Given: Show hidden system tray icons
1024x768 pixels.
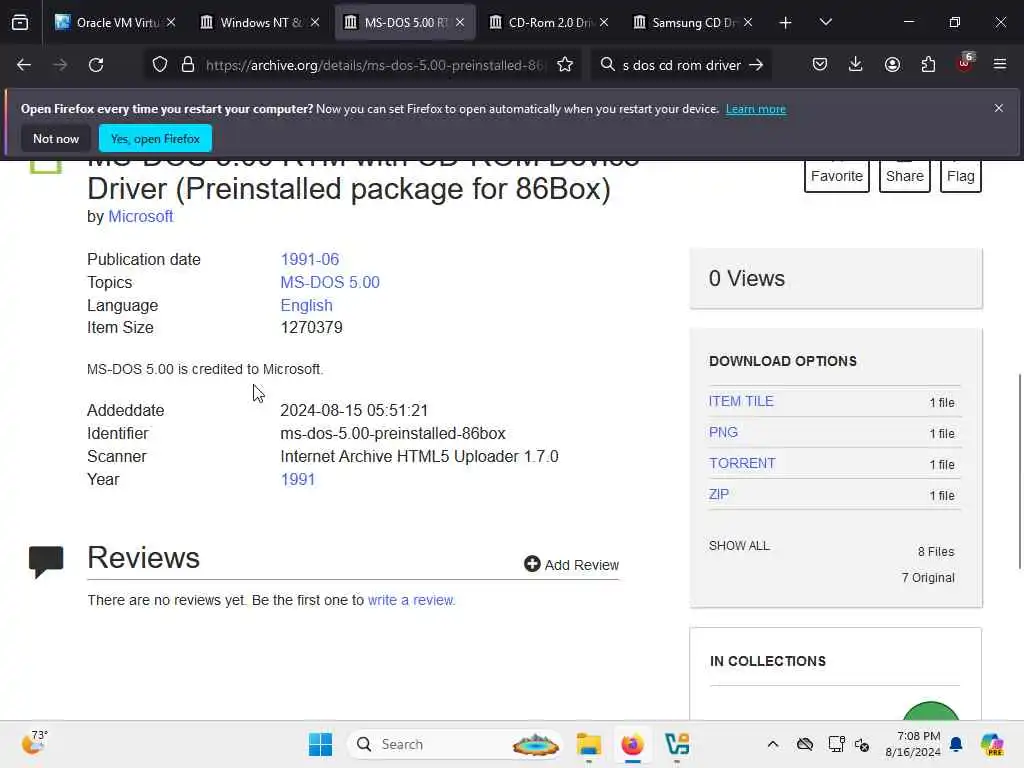Looking at the screenshot, I should pos(773,744).
